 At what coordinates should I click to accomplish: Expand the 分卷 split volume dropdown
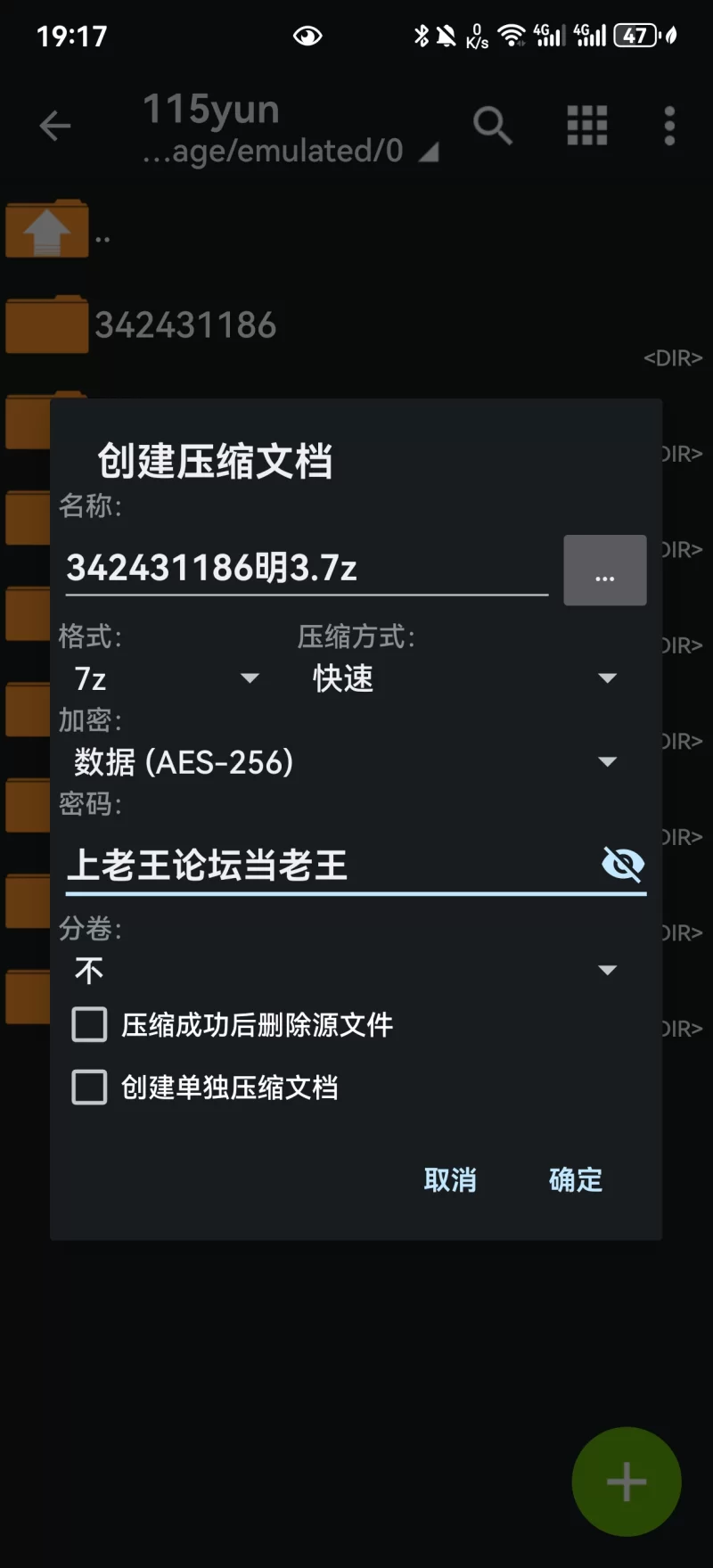(345, 970)
